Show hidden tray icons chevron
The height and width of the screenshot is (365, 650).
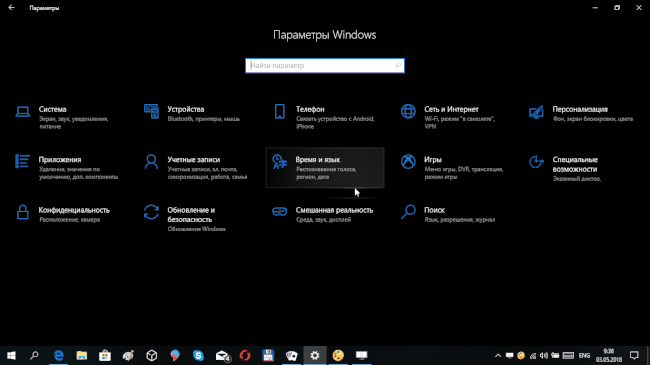pyautogui.click(x=498, y=356)
